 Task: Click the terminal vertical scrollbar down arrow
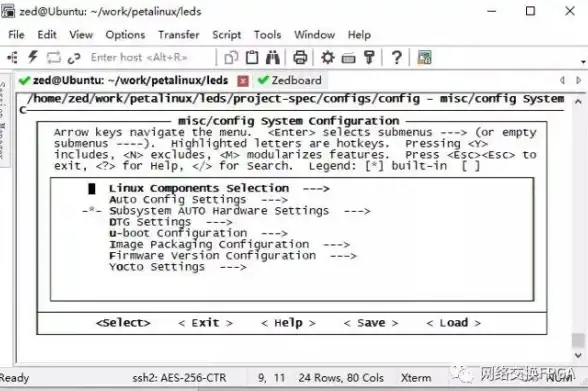coord(578,355)
